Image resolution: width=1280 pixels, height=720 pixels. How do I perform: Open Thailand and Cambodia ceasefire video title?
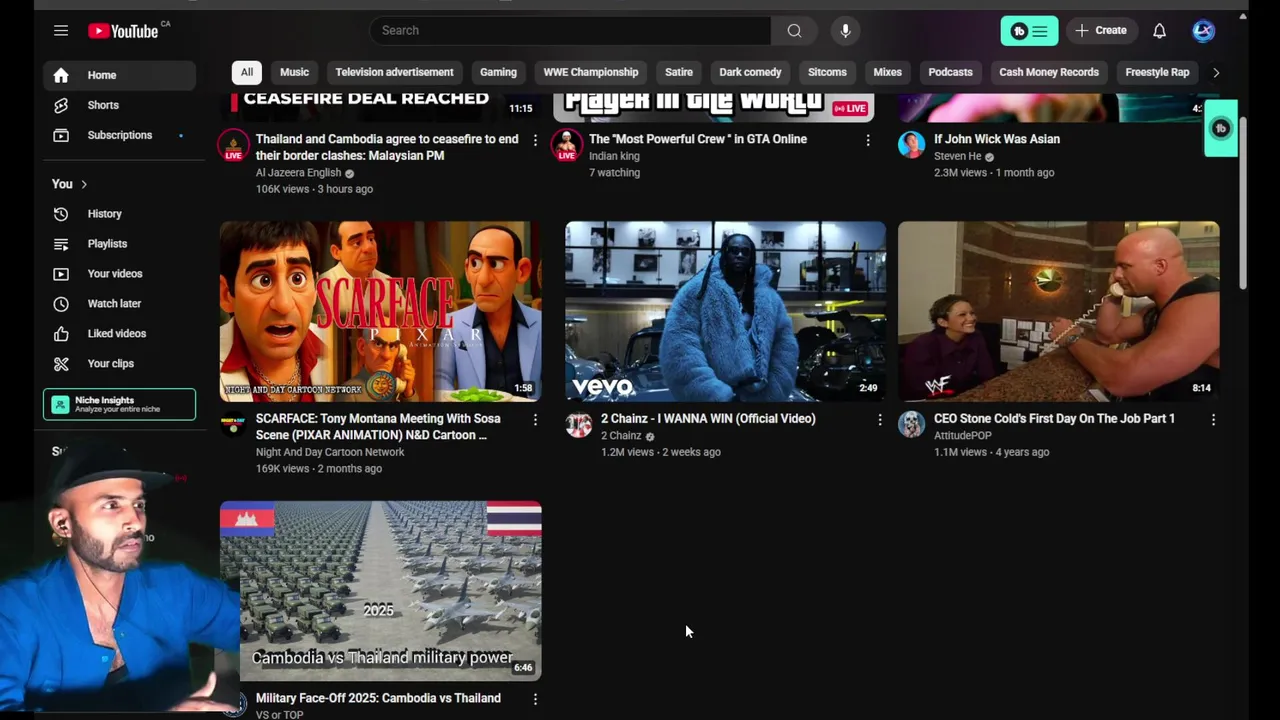click(387, 148)
